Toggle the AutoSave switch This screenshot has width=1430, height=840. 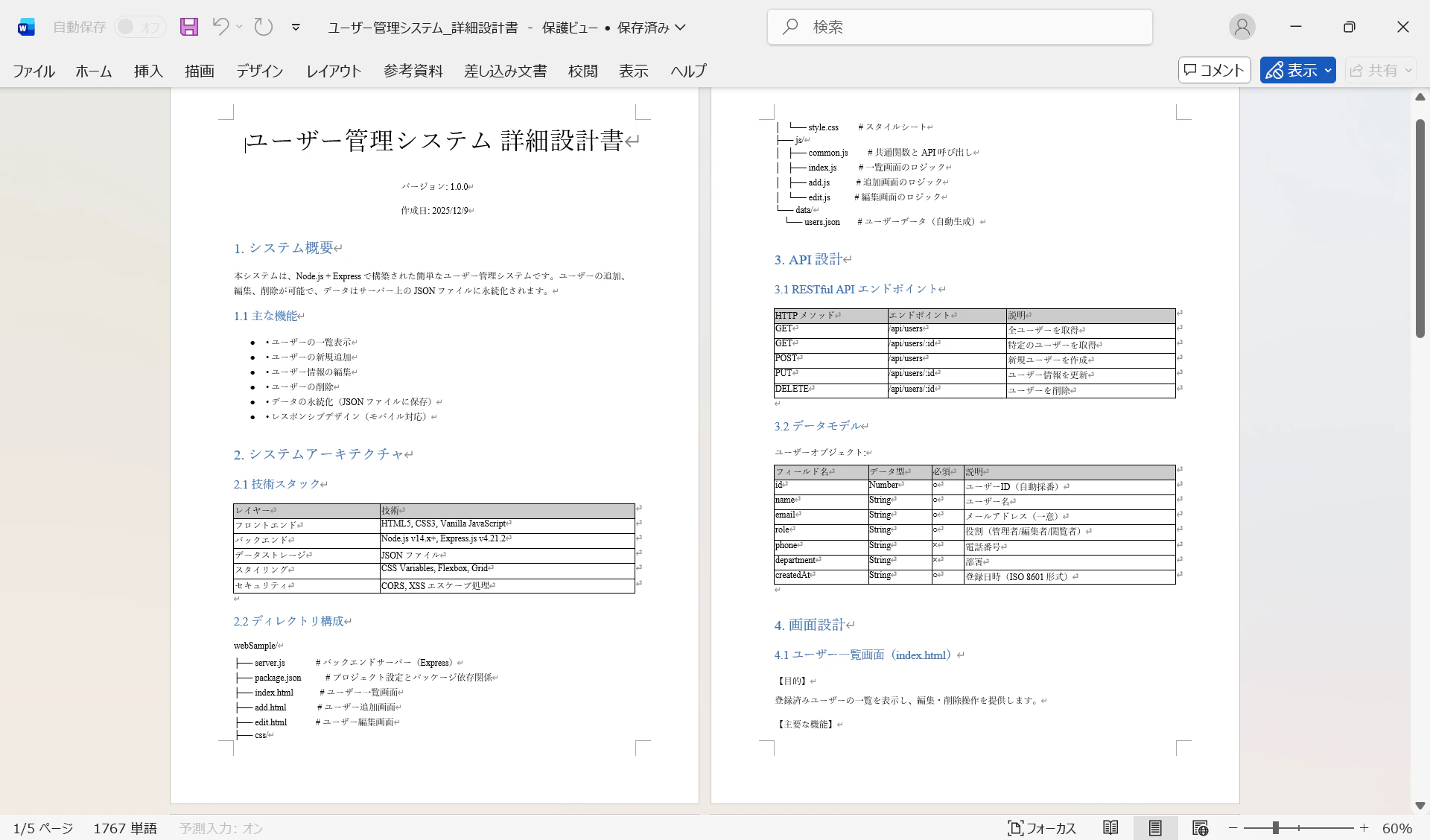click(x=139, y=27)
